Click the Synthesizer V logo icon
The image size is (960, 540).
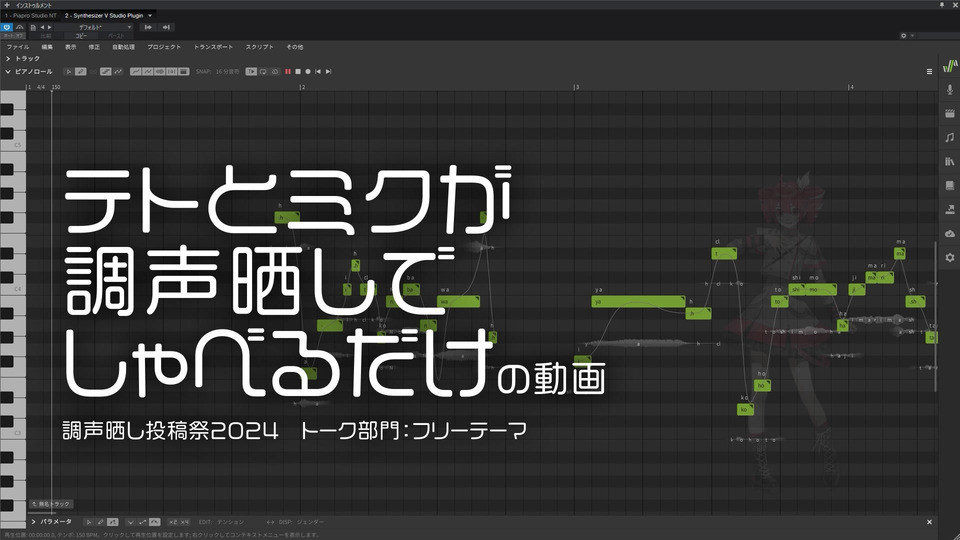(950, 66)
